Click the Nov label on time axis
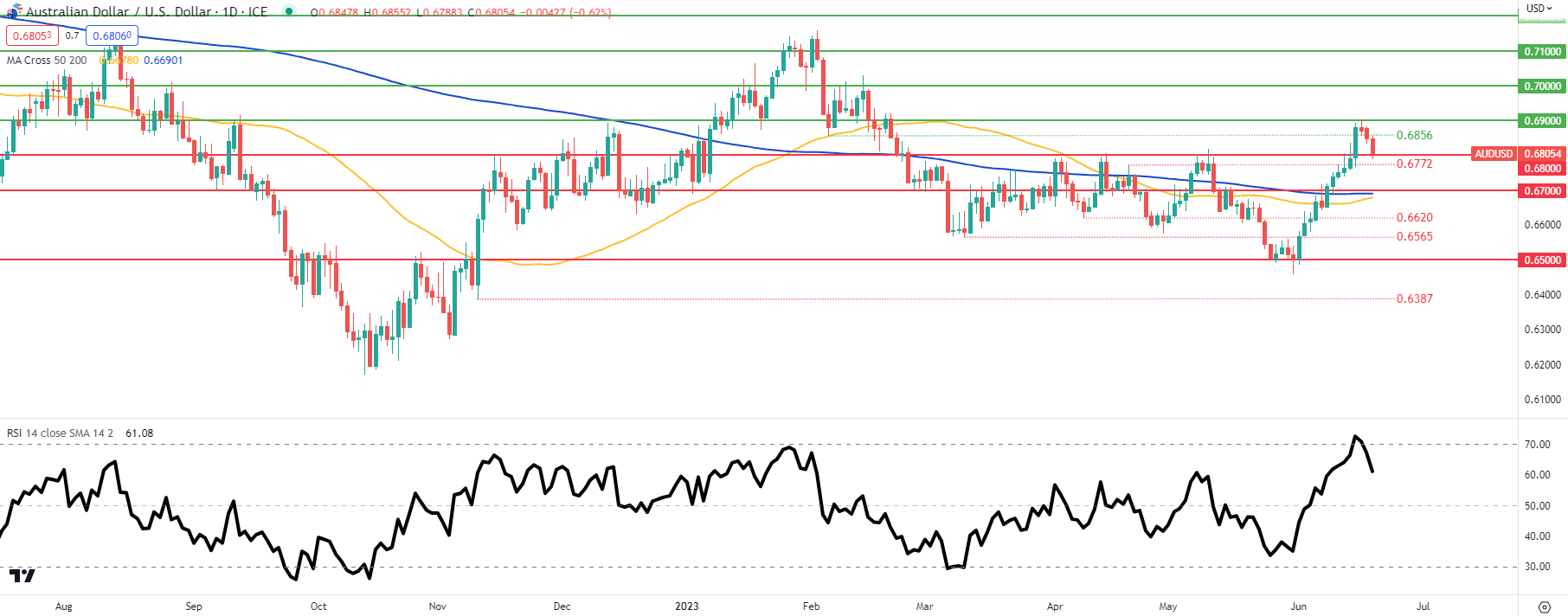 point(438,606)
